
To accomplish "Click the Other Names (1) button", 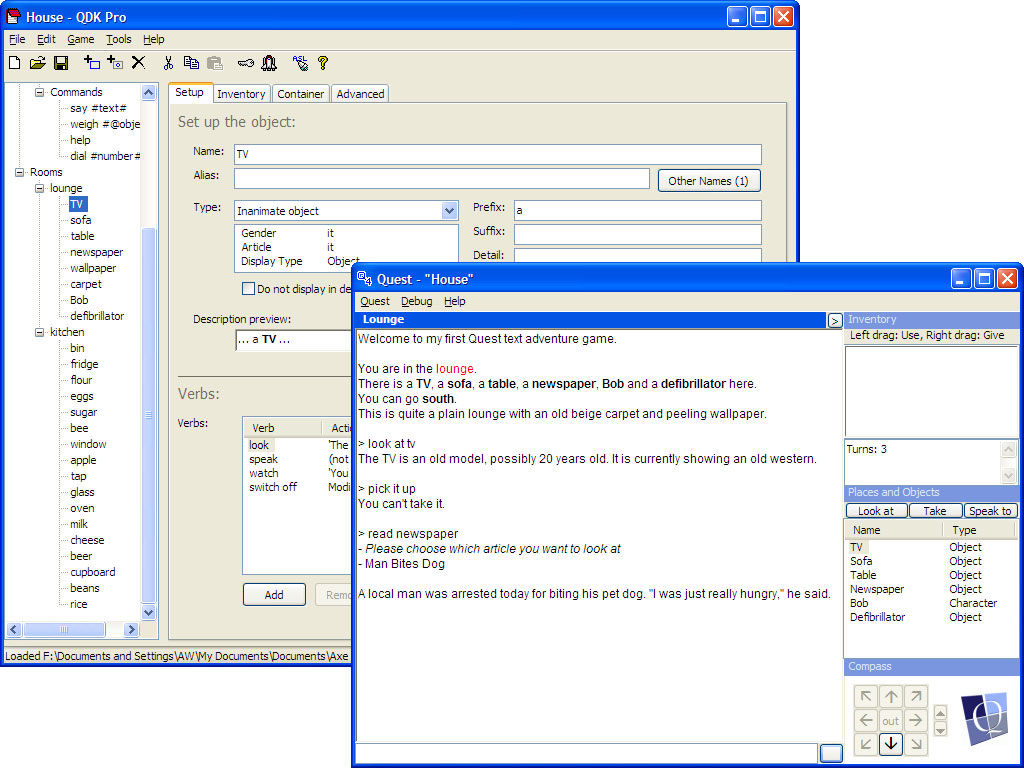I will (x=709, y=181).
